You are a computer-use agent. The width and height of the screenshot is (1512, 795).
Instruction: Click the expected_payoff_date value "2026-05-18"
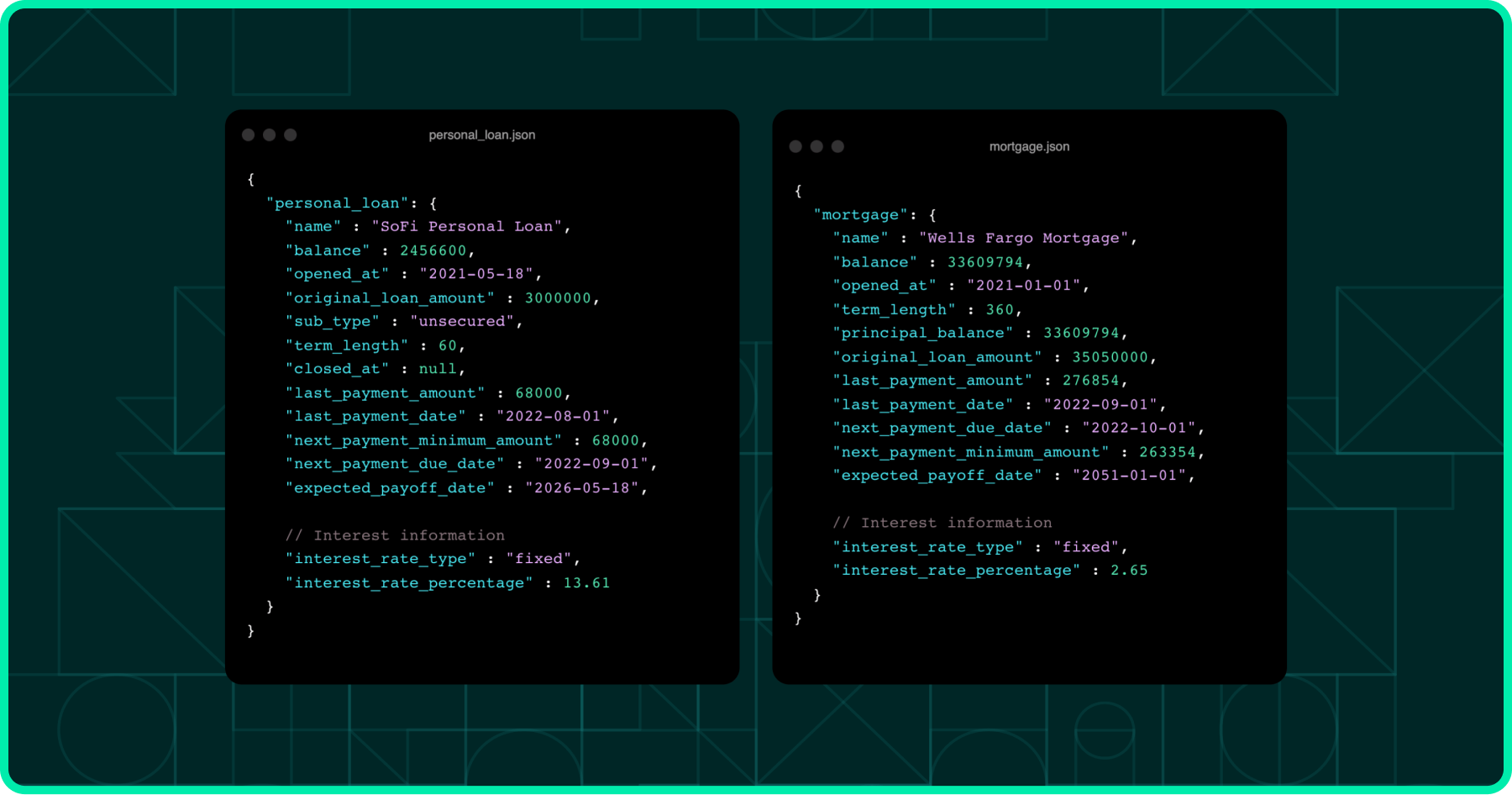click(582, 488)
